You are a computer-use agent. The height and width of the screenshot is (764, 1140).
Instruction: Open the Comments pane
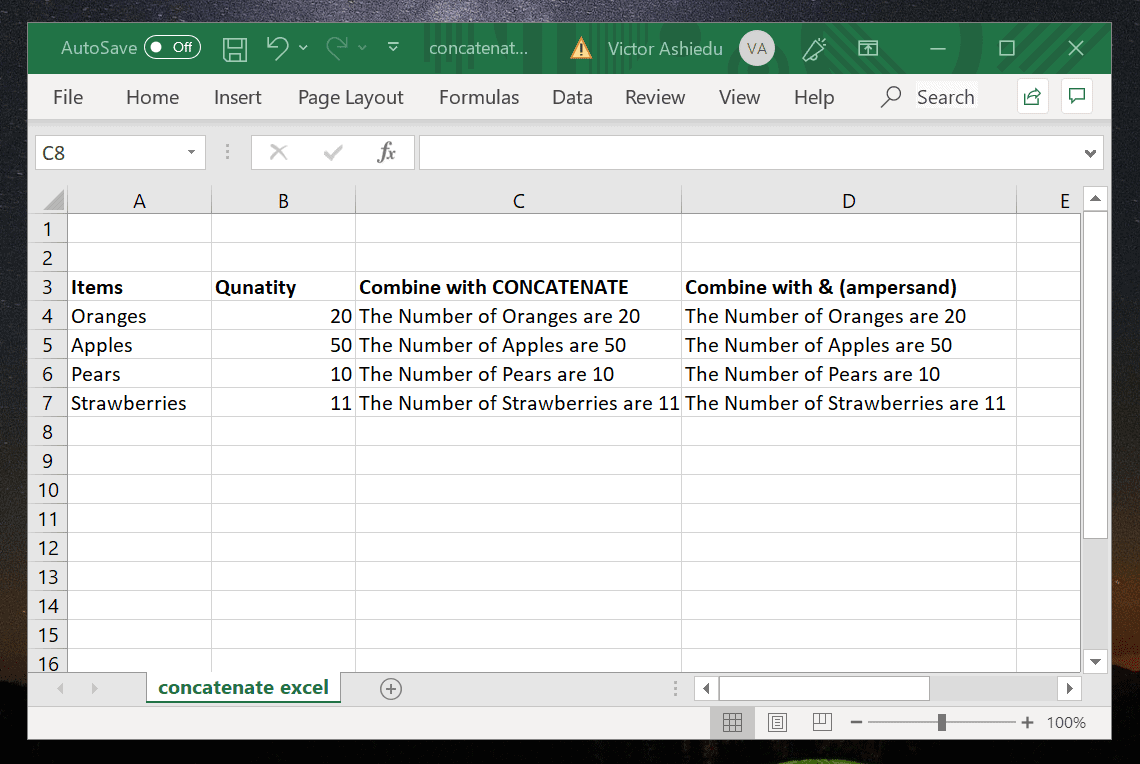click(x=1077, y=96)
